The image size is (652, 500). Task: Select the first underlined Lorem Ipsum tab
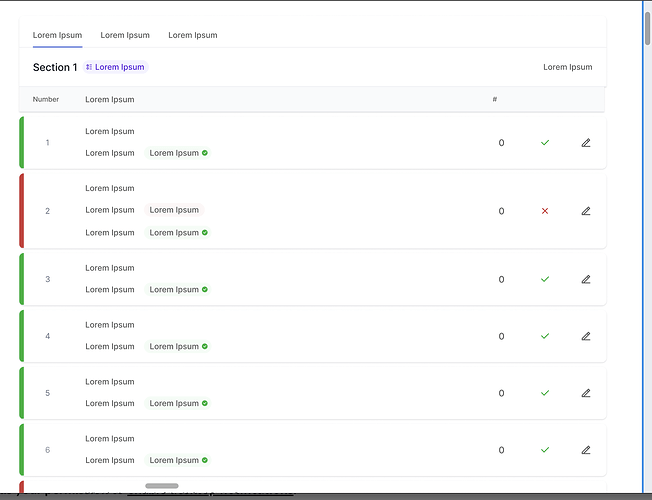57,35
